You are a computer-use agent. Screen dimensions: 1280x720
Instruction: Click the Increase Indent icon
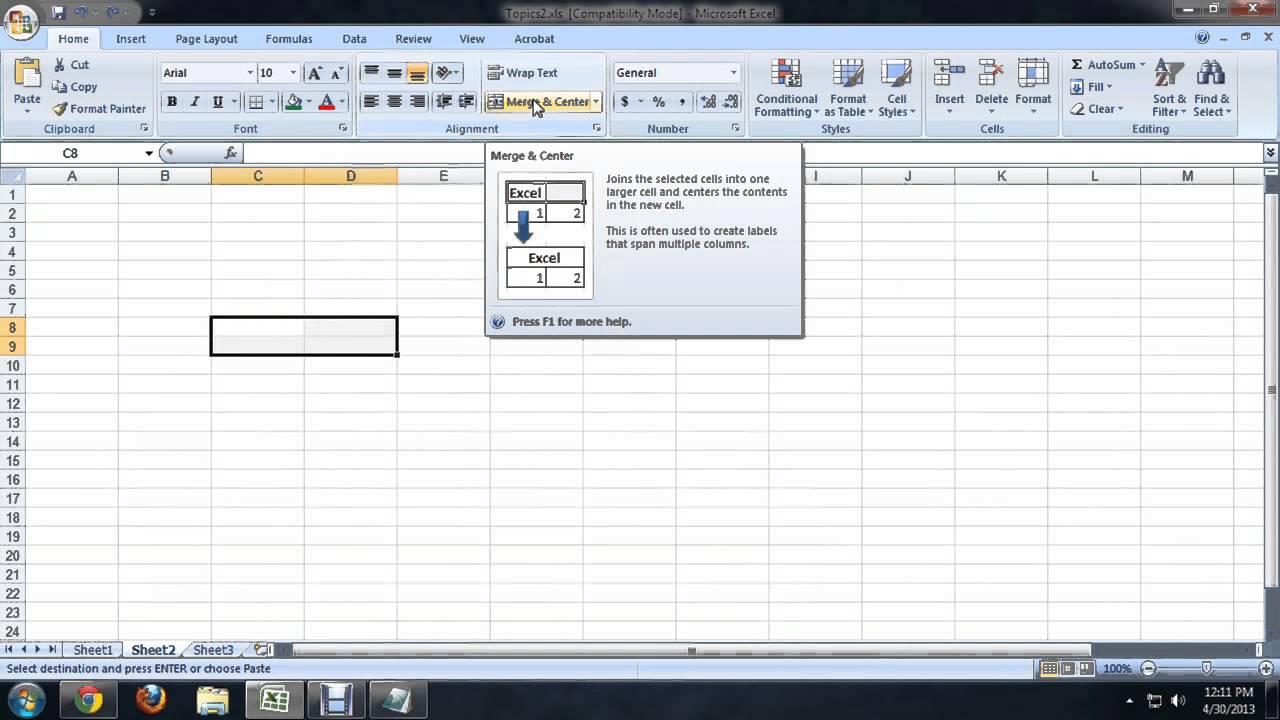coord(466,102)
